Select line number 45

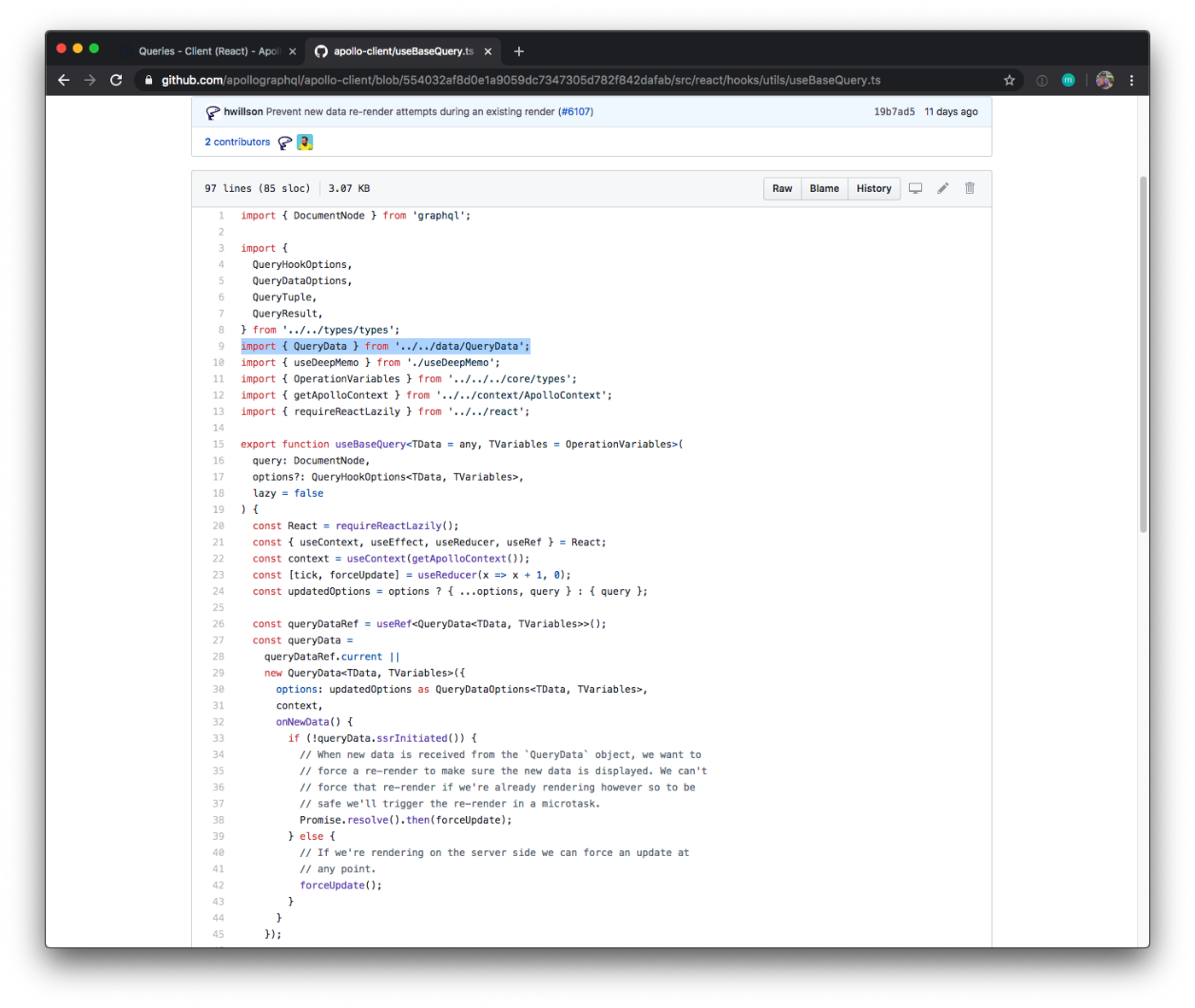pyautogui.click(x=219, y=935)
